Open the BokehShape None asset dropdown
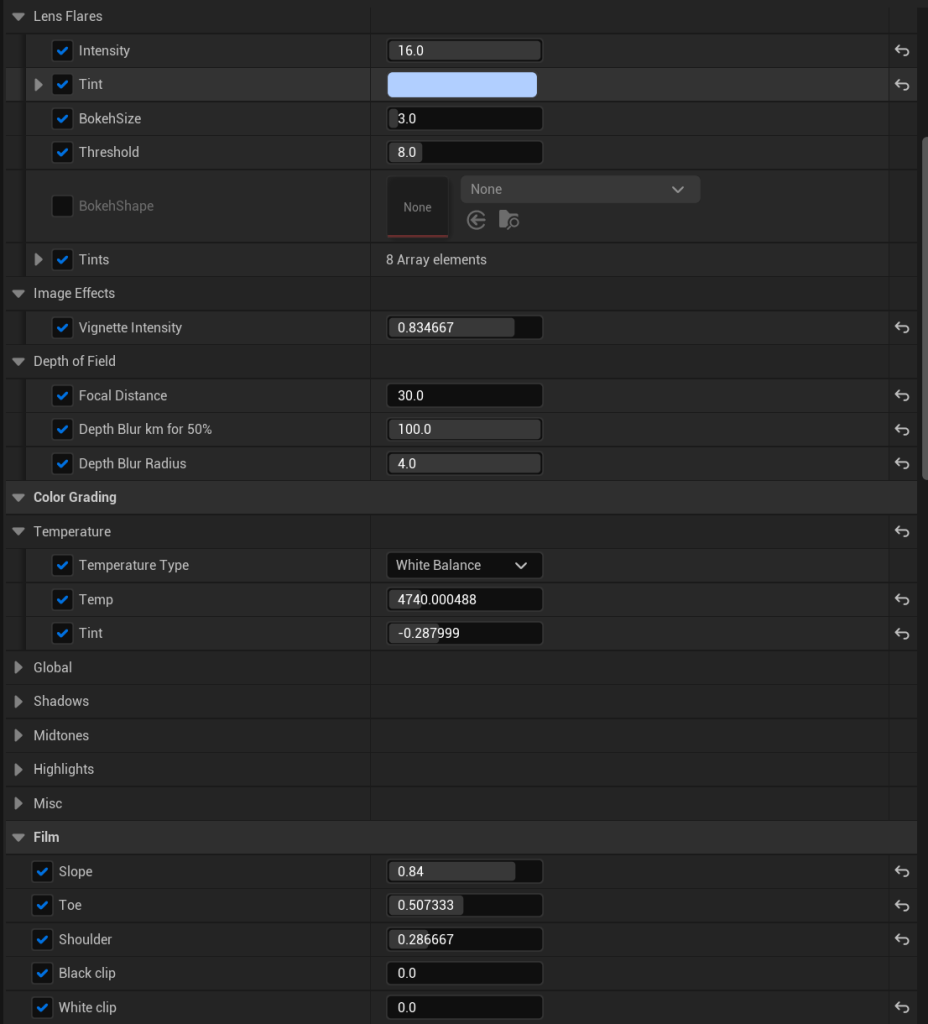Screen dimensions: 928x1024 coord(579,190)
